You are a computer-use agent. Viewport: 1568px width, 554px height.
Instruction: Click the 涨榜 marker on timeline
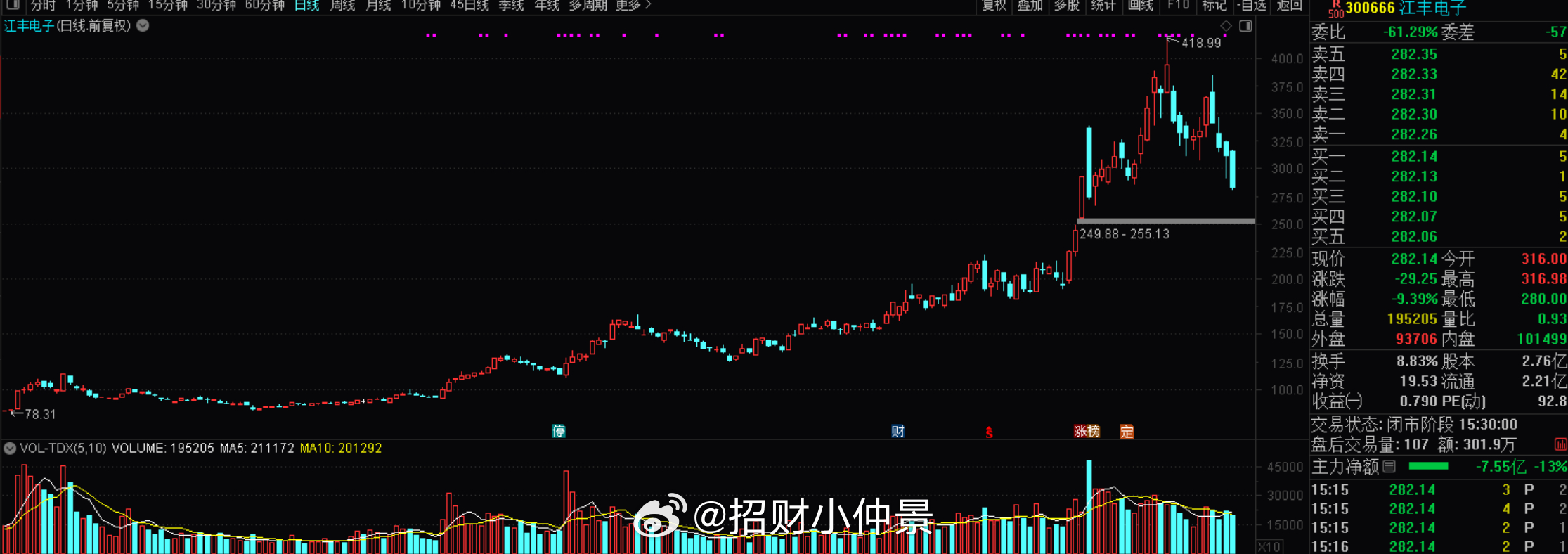pyautogui.click(x=1087, y=431)
